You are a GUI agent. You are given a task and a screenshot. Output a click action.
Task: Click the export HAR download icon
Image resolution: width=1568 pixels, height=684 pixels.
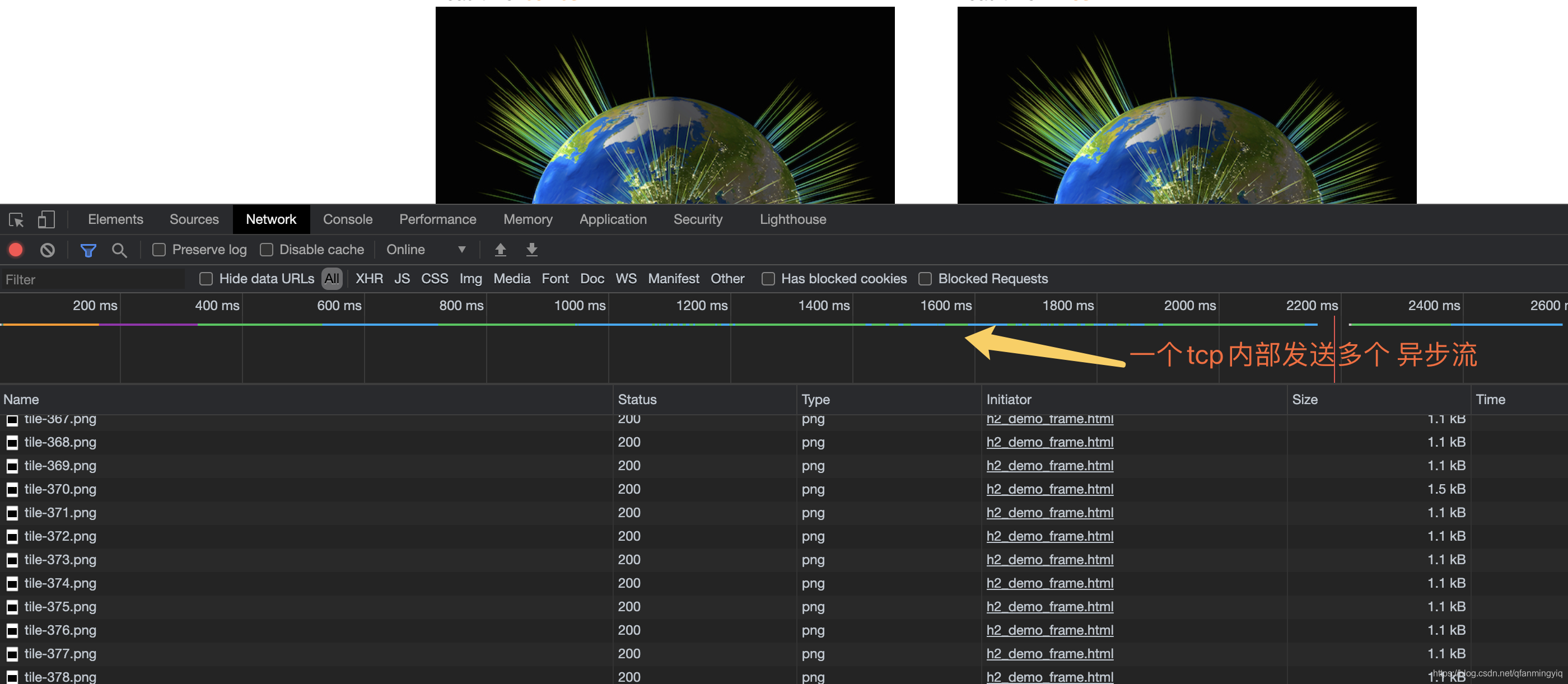pos(531,250)
